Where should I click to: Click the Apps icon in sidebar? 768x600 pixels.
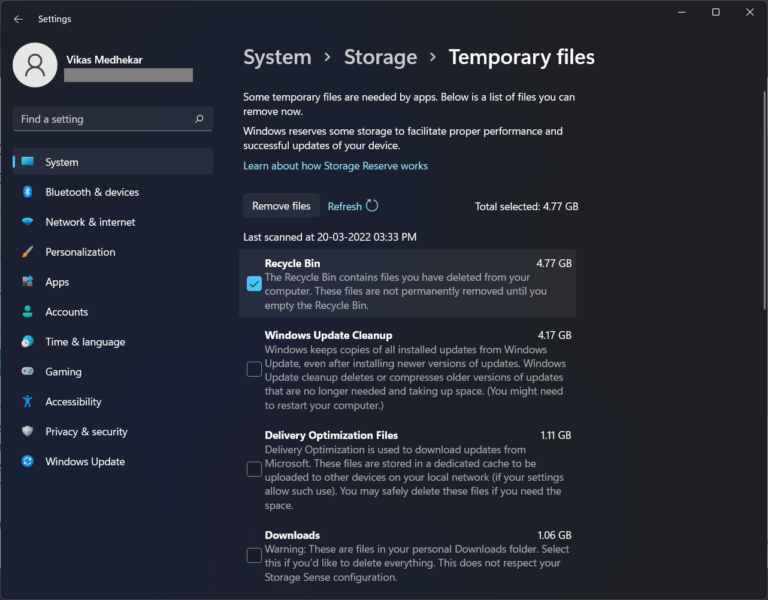tap(27, 282)
